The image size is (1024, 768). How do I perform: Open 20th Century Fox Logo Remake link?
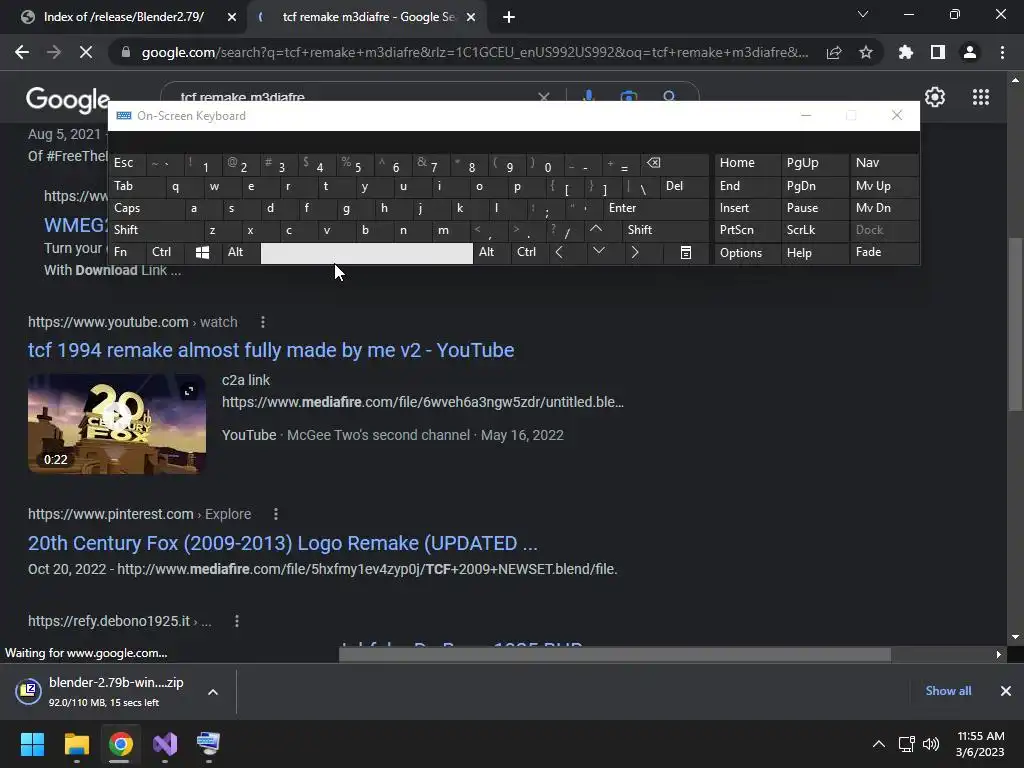(283, 543)
